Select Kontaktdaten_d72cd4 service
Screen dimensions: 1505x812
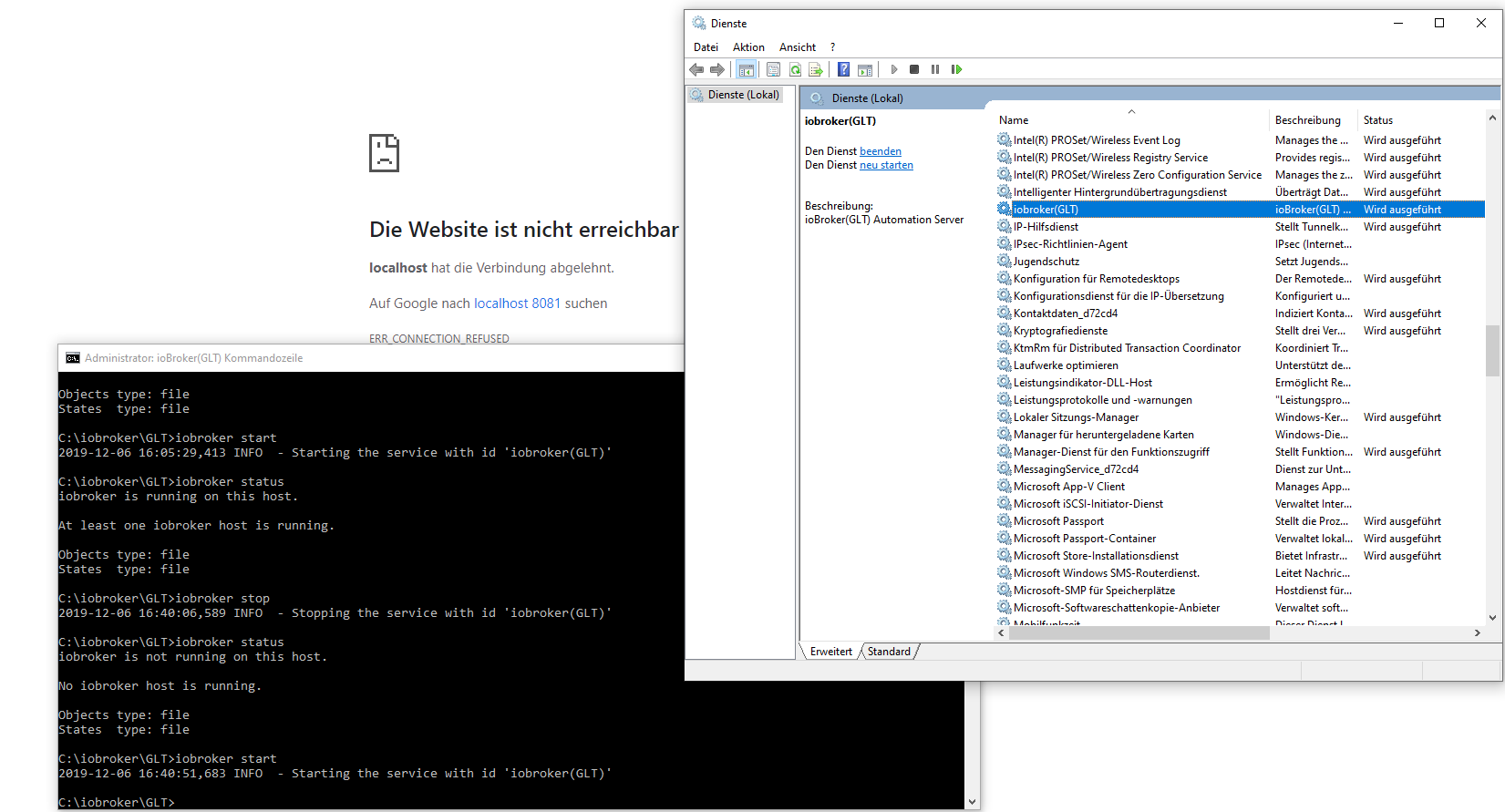pos(1065,313)
